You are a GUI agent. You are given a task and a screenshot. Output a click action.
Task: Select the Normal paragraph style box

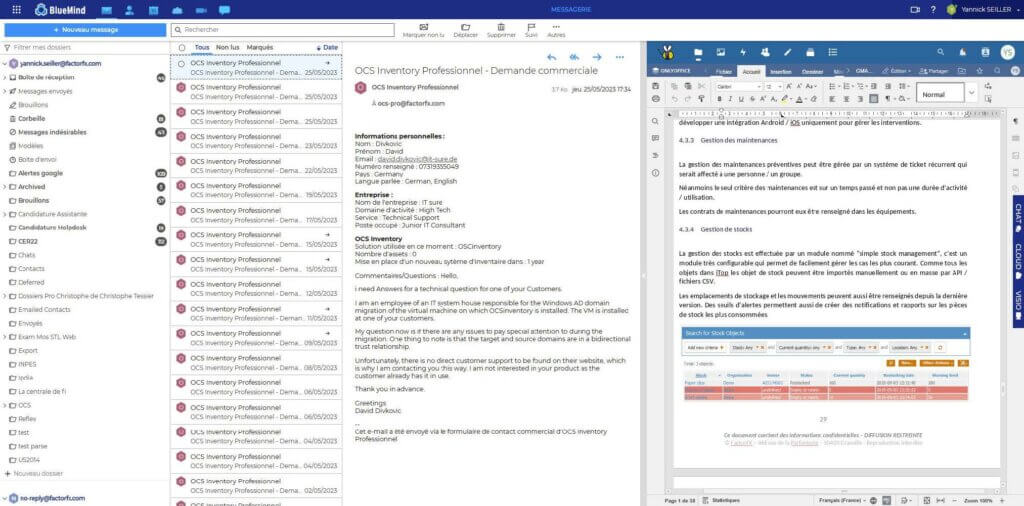(940, 93)
